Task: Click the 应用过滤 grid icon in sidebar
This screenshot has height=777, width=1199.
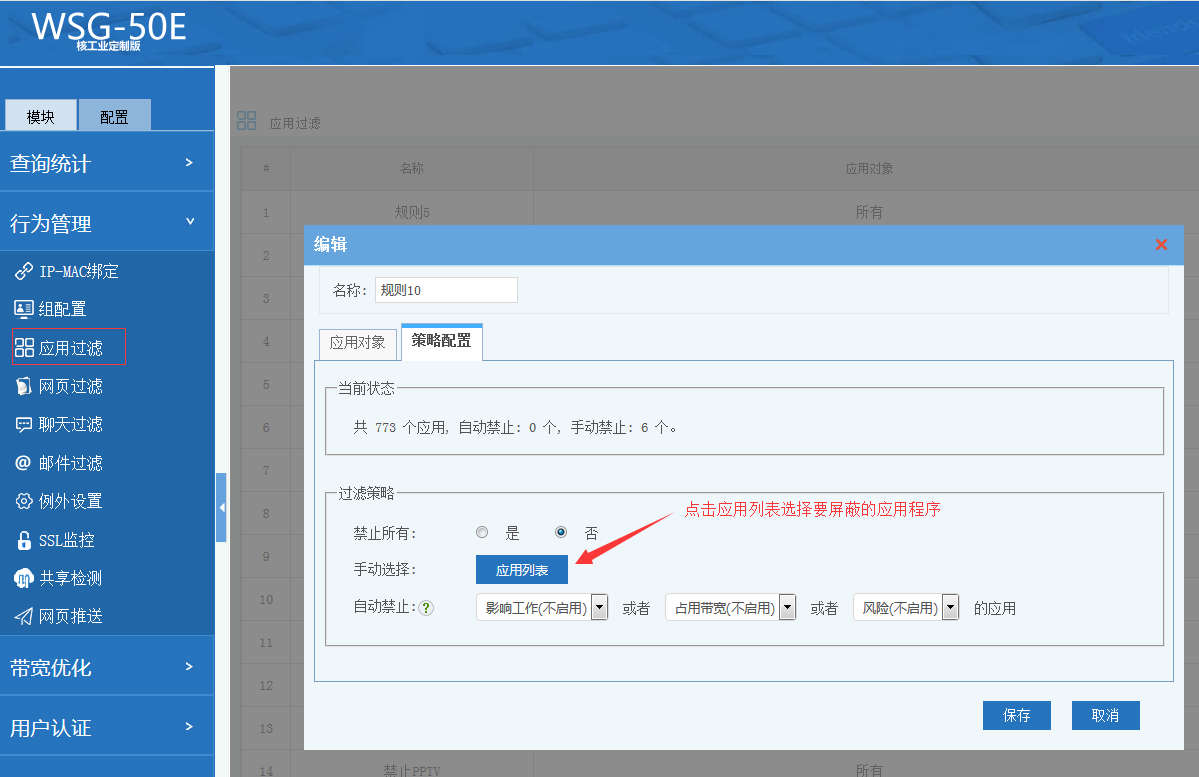Action: [x=24, y=348]
